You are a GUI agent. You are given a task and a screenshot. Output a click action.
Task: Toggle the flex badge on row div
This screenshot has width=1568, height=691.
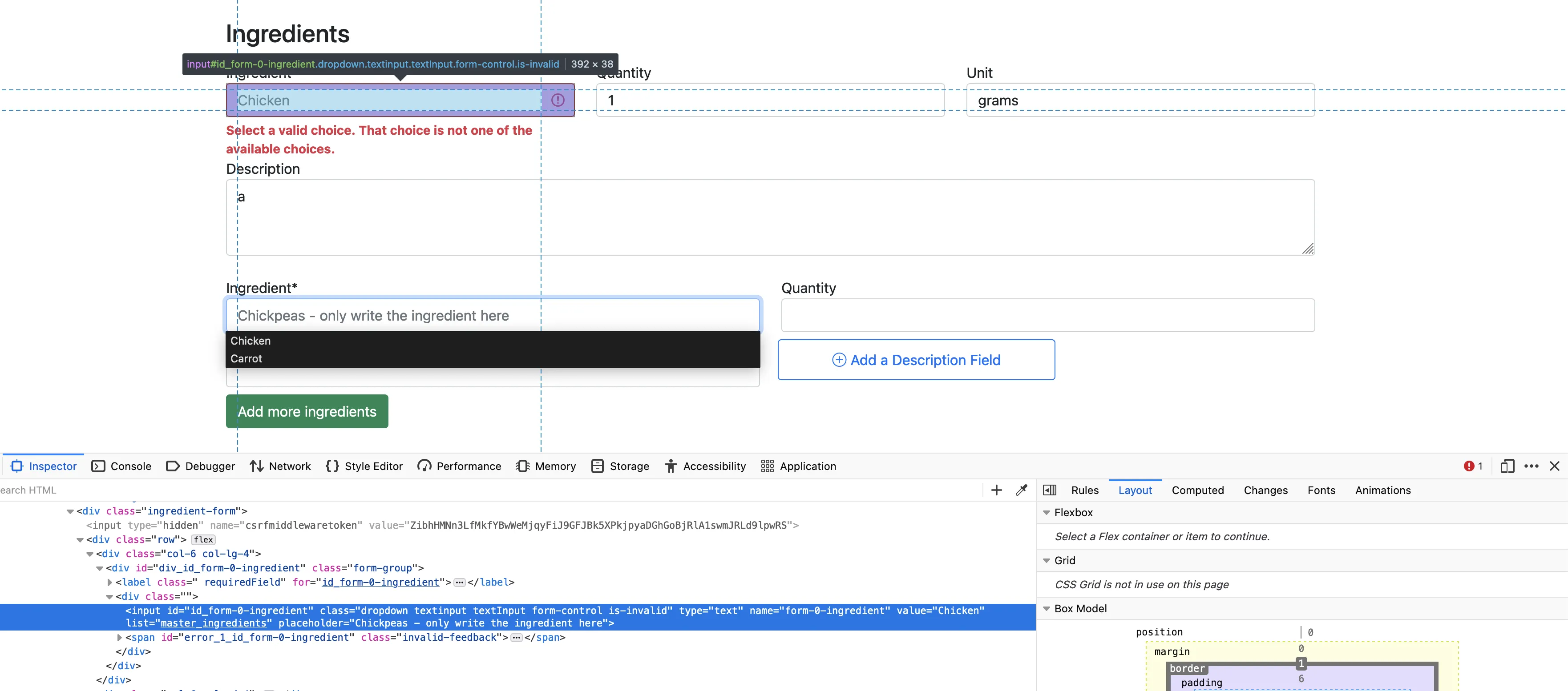tap(203, 539)
